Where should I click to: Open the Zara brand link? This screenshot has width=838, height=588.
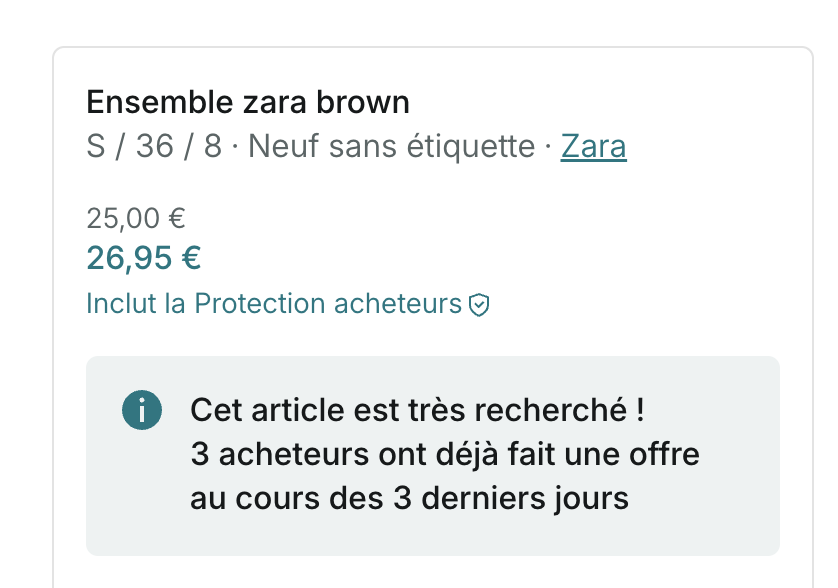click(593, 147)
